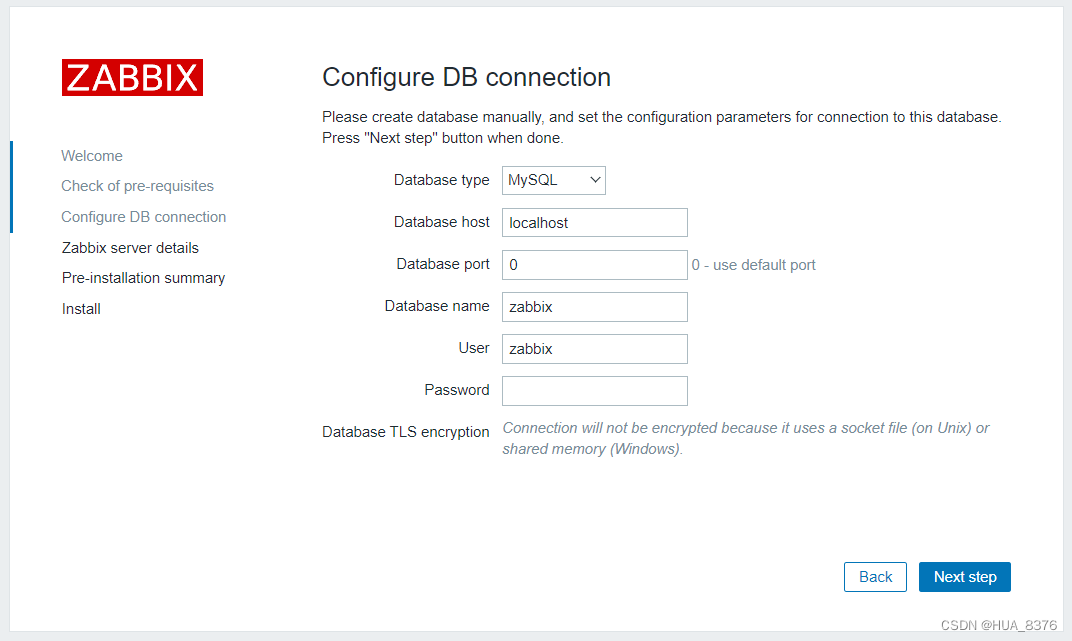Viewport: 1072px width, 641px height.
Task: Select the Install step
Action: 80,309
